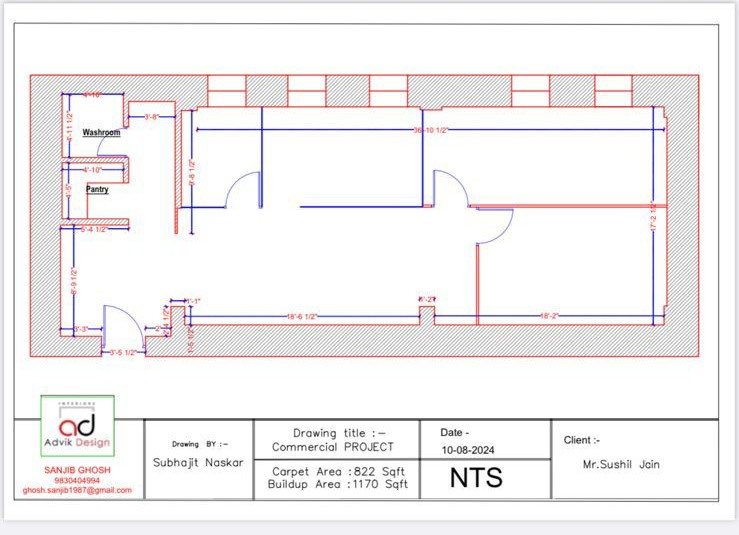Click the Subhajit Naskar drafter name
Screen dimensions: 739x535
pyautogui.click(x=198, y=463)
